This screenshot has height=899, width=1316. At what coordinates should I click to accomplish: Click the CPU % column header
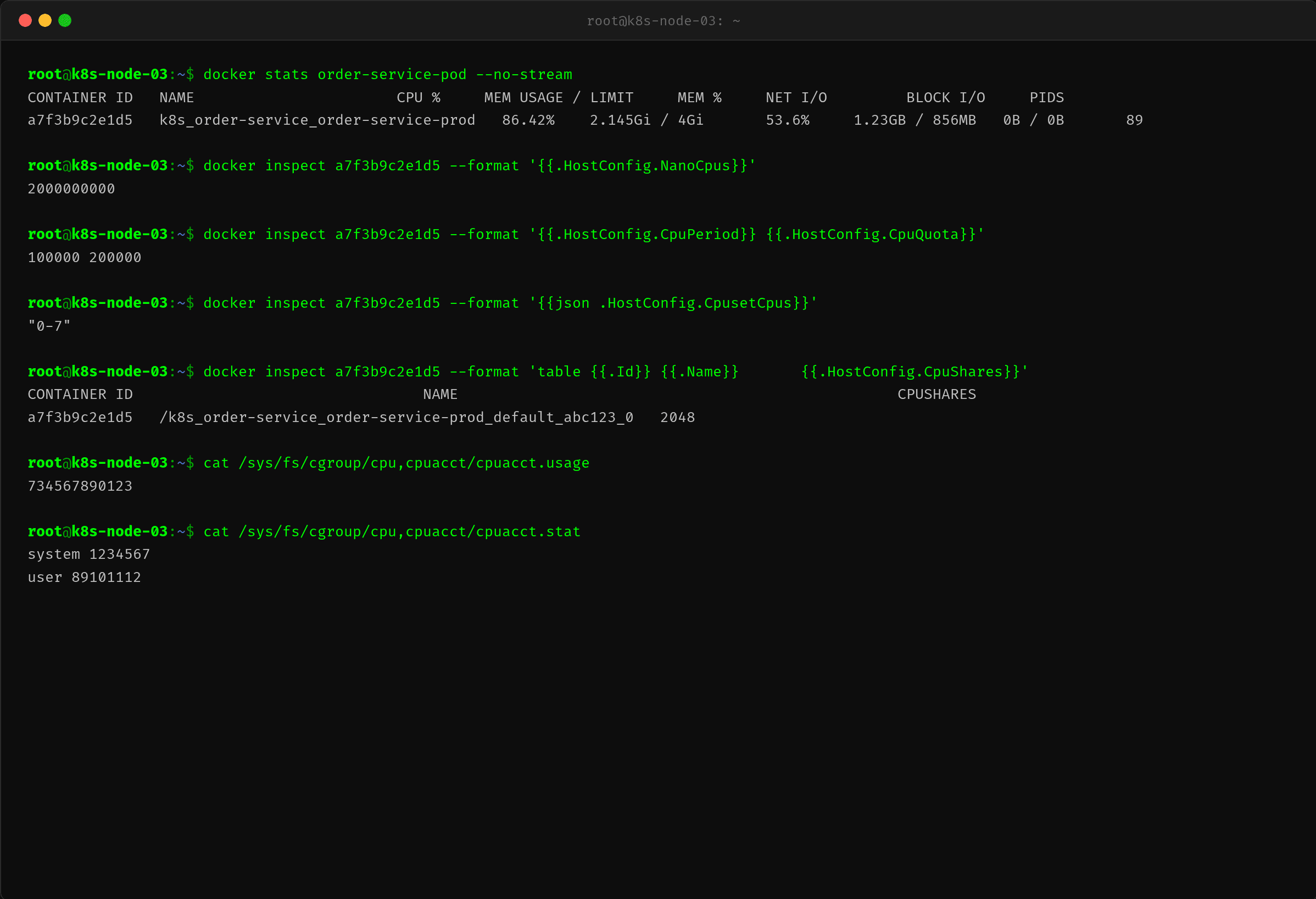[x=419, y=97]
